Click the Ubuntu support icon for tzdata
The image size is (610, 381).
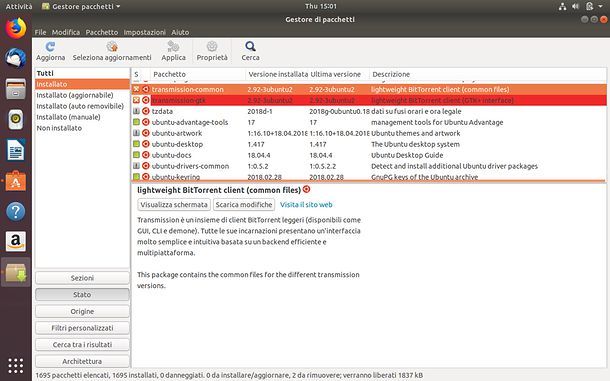point(145,111)
